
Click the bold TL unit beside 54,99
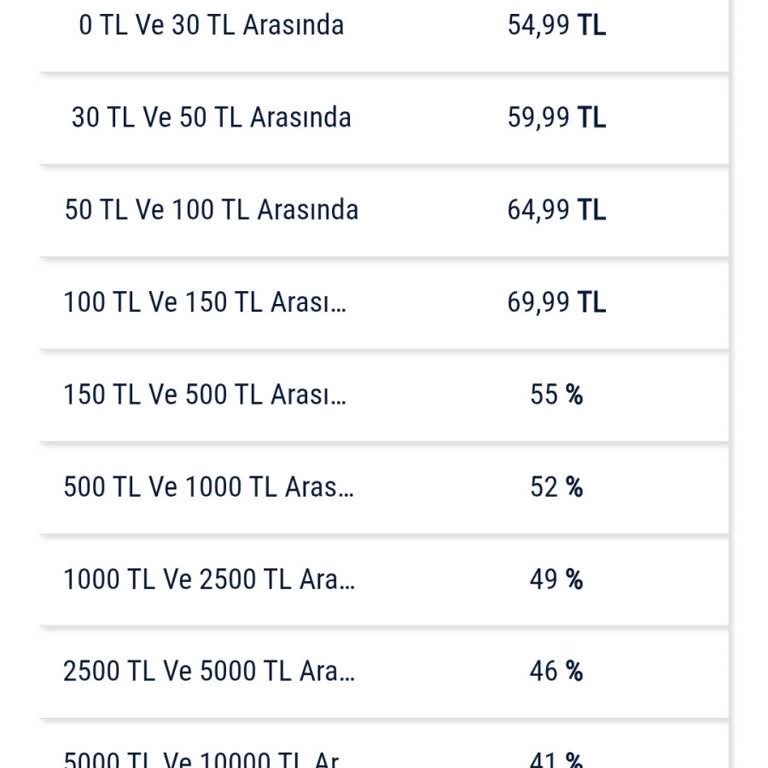592,25
